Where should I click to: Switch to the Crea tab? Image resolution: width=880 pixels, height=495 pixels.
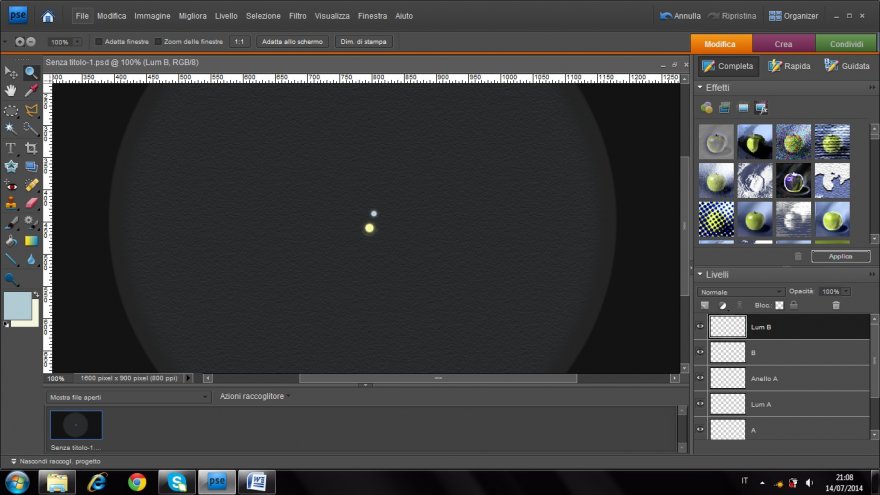[783, 44]
